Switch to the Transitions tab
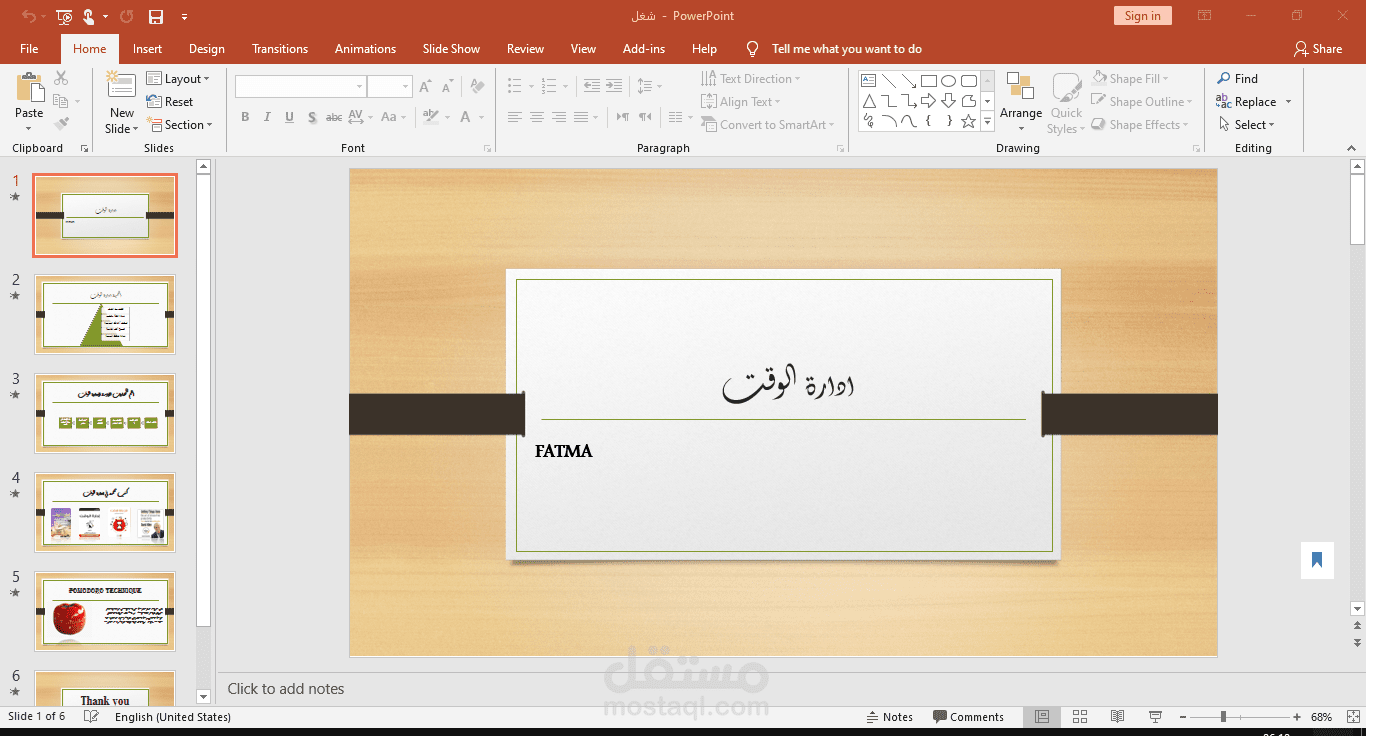Screen dimensions: 1374x736 coord(280,48)
